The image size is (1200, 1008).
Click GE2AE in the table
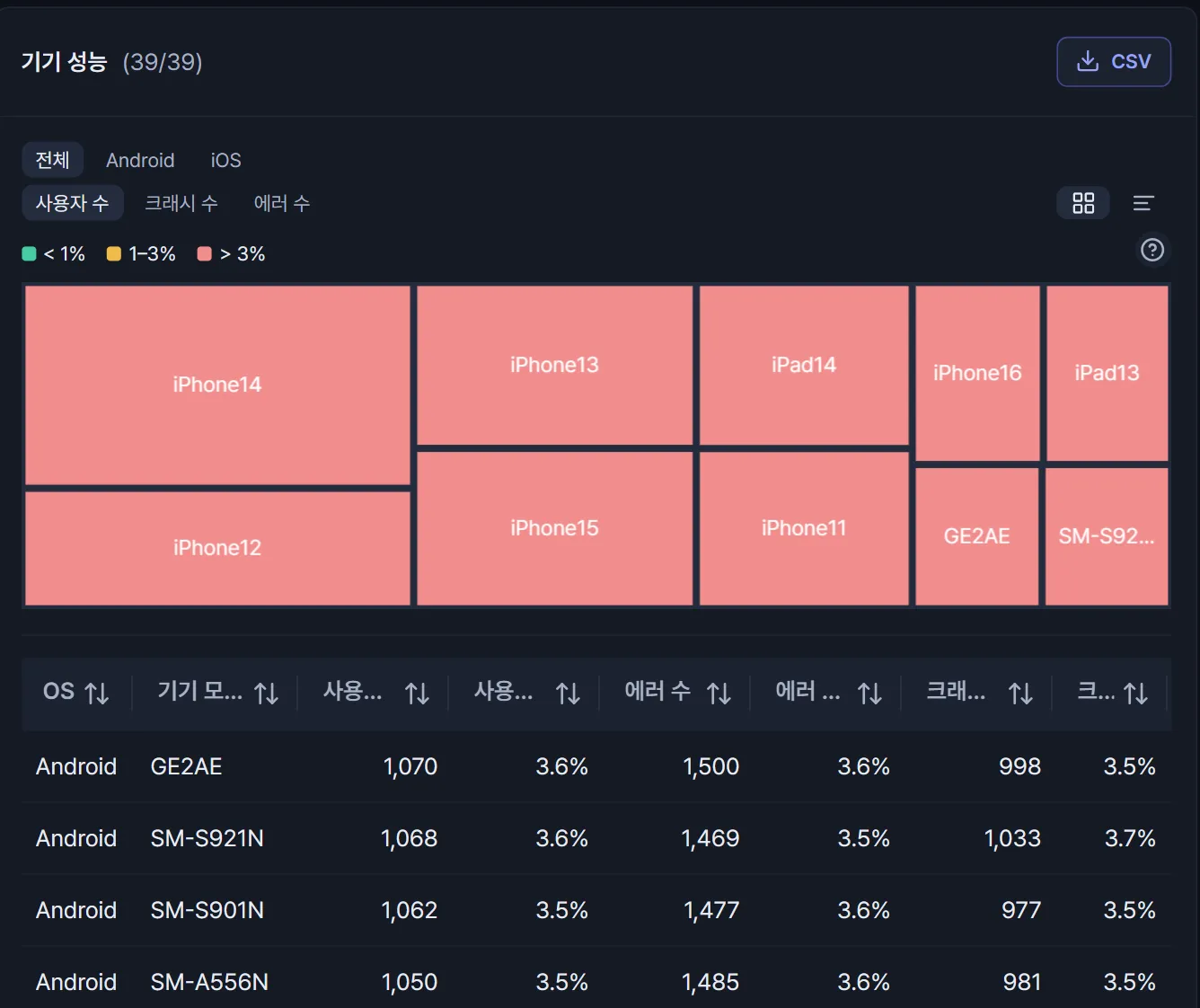[x=186, y=766]
